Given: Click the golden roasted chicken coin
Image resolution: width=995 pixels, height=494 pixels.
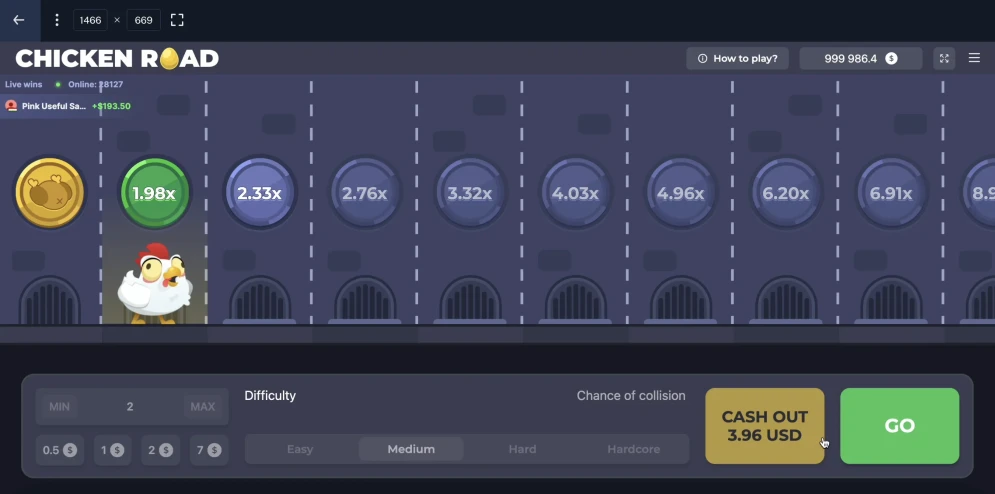Looking at the screenshot, I should (x=49, y=193).
